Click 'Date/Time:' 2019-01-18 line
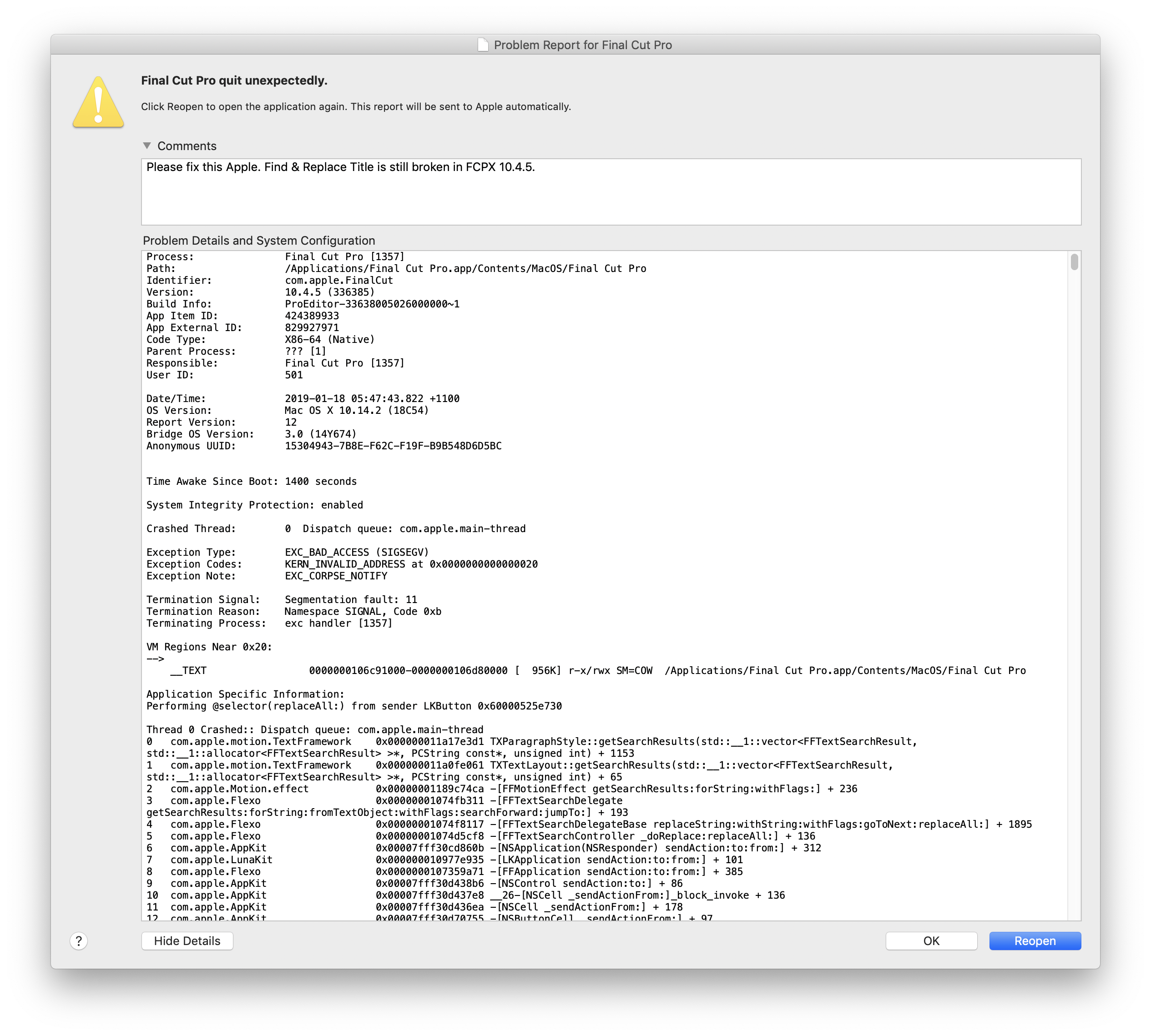The width and height of the screenshot is (1151, 1036). point(303,398)
